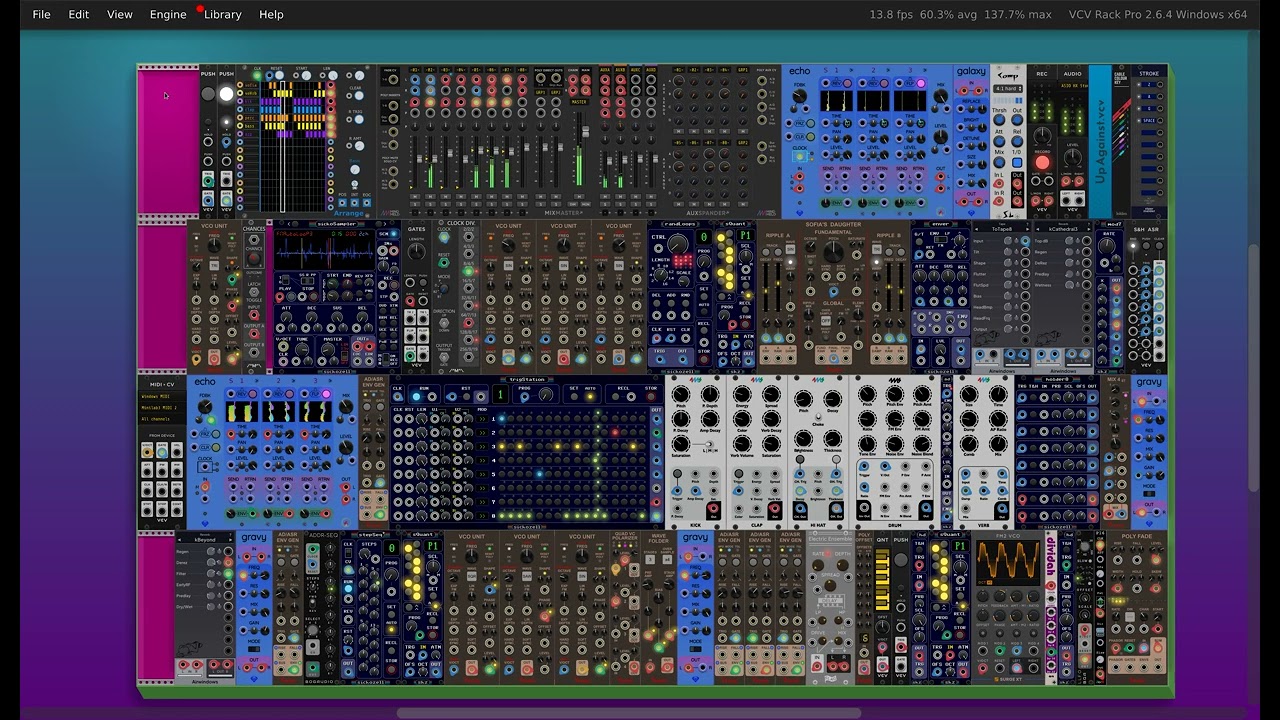Open MIDI-CV 'Minilab3 MIDI 1' device selector
The width and height of the screenshot is (1280, 720).
click(162, 407)
